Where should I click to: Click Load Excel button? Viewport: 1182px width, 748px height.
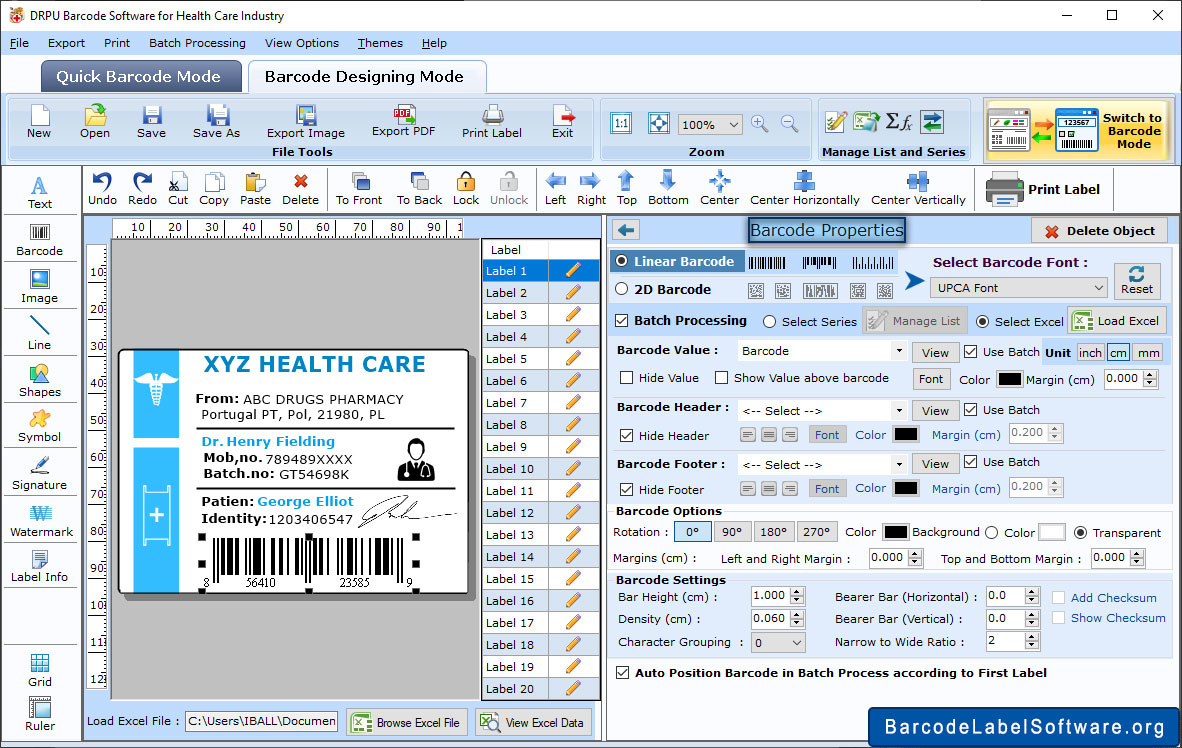[x=1117, y=320]
